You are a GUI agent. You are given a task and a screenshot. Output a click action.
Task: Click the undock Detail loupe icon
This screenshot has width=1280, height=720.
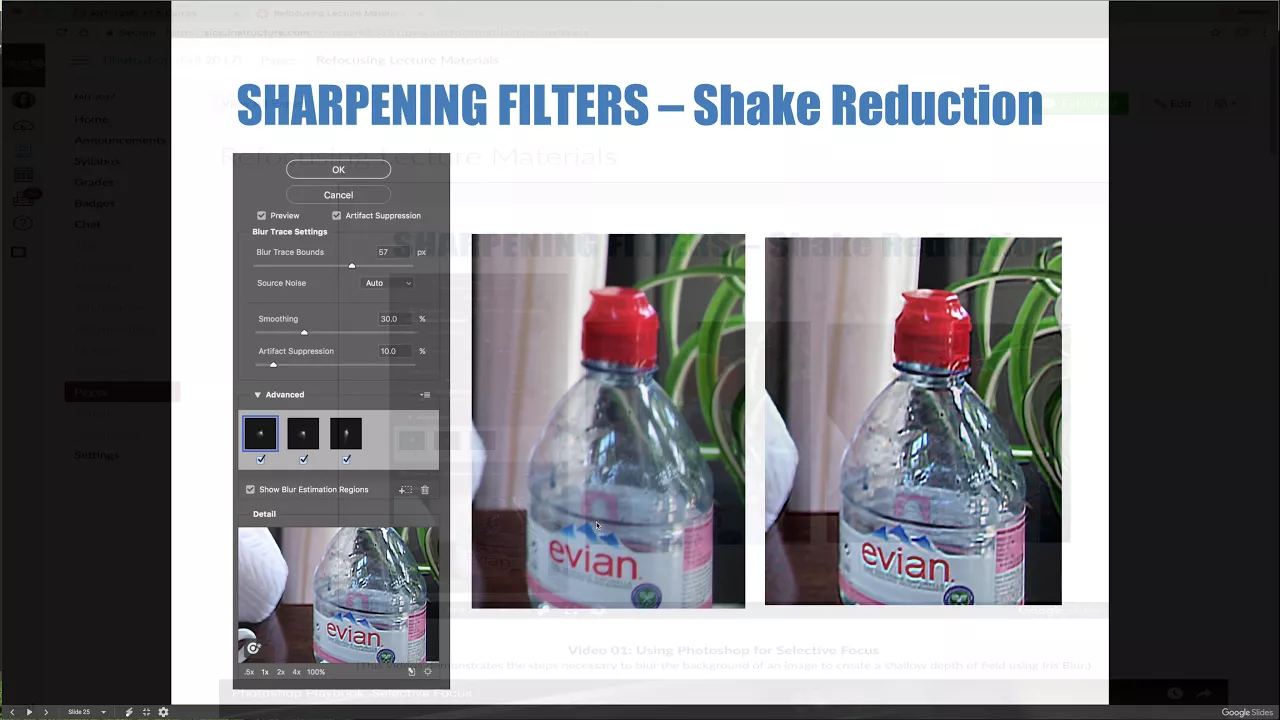[x=411, y=672]
